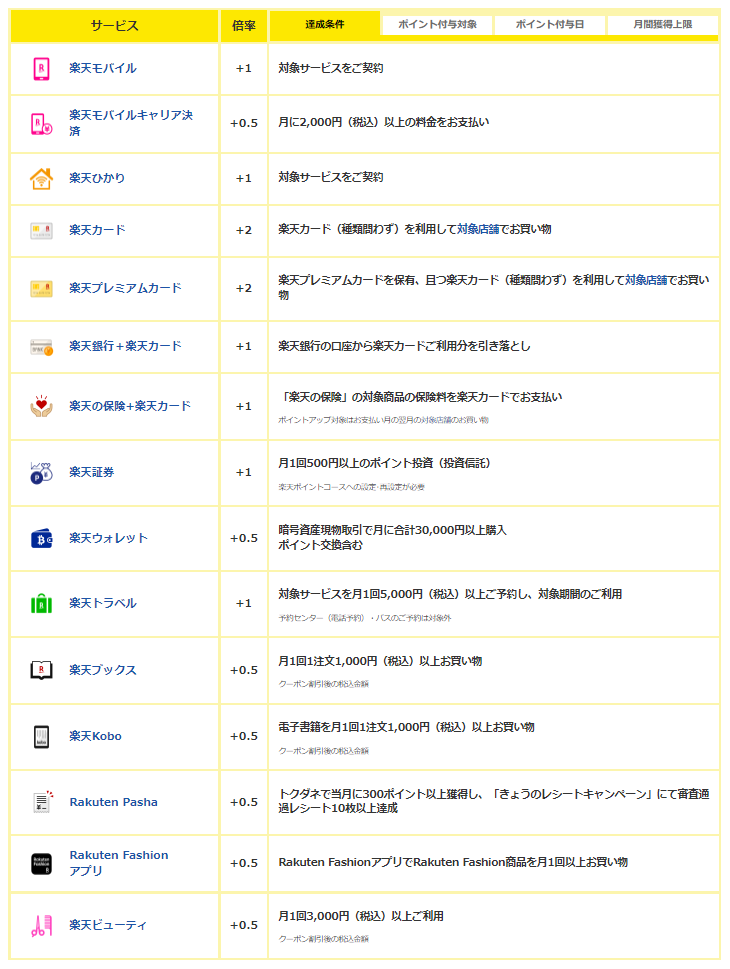Click the 楽天Kobo e-reader icon
Screen dimensions: 730x969
click(41, 736)
